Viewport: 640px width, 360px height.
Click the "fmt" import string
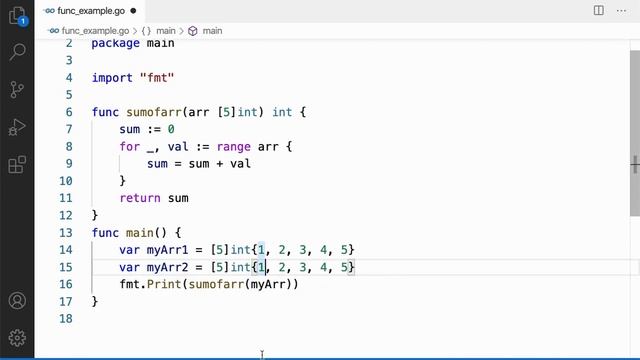click(157, 78)
